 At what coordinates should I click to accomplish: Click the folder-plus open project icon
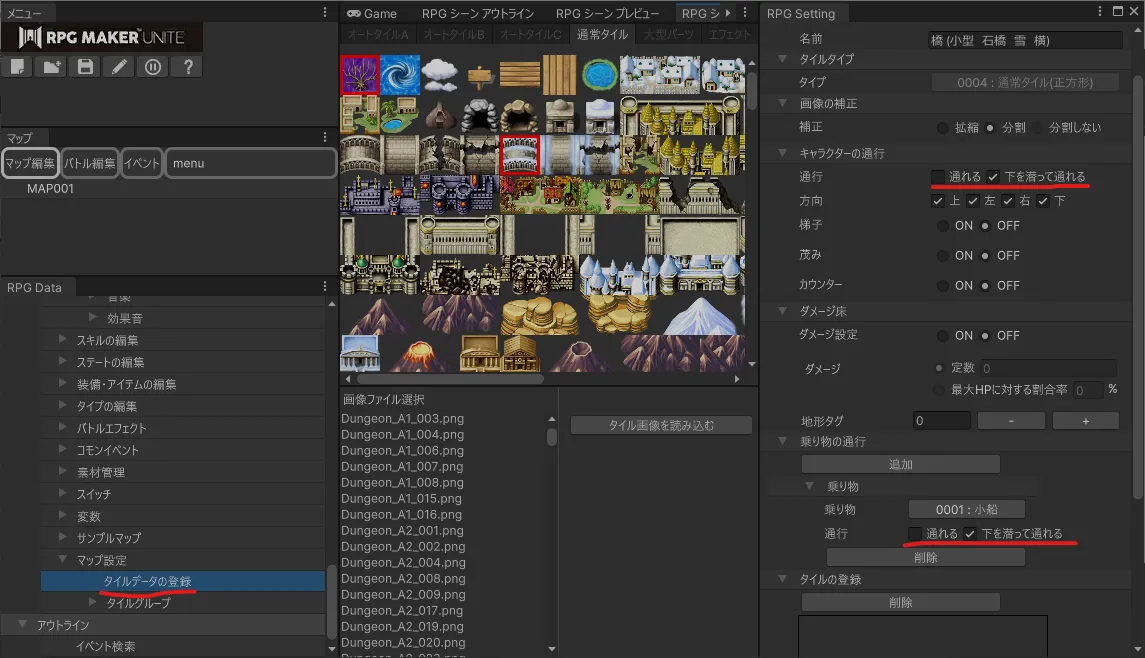(x=51, y=67)
